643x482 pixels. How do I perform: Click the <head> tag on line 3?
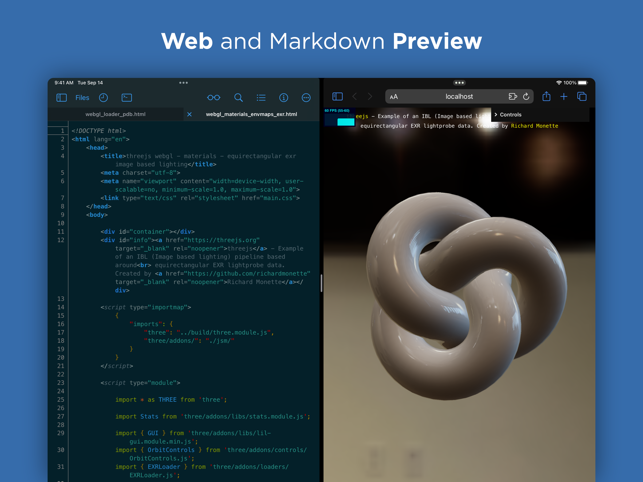tap(97, 148)
